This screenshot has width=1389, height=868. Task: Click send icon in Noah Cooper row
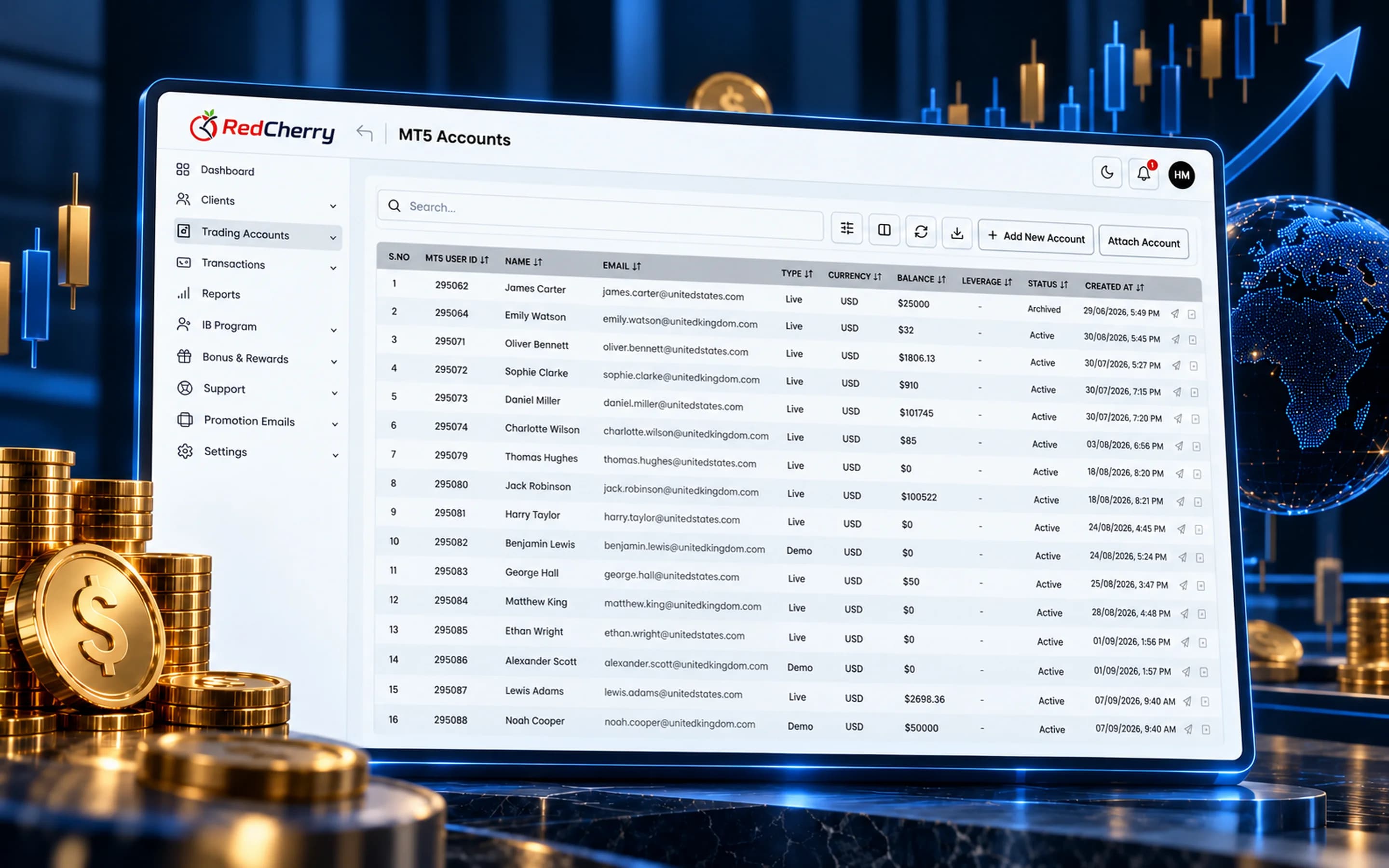pos(1188,729)
